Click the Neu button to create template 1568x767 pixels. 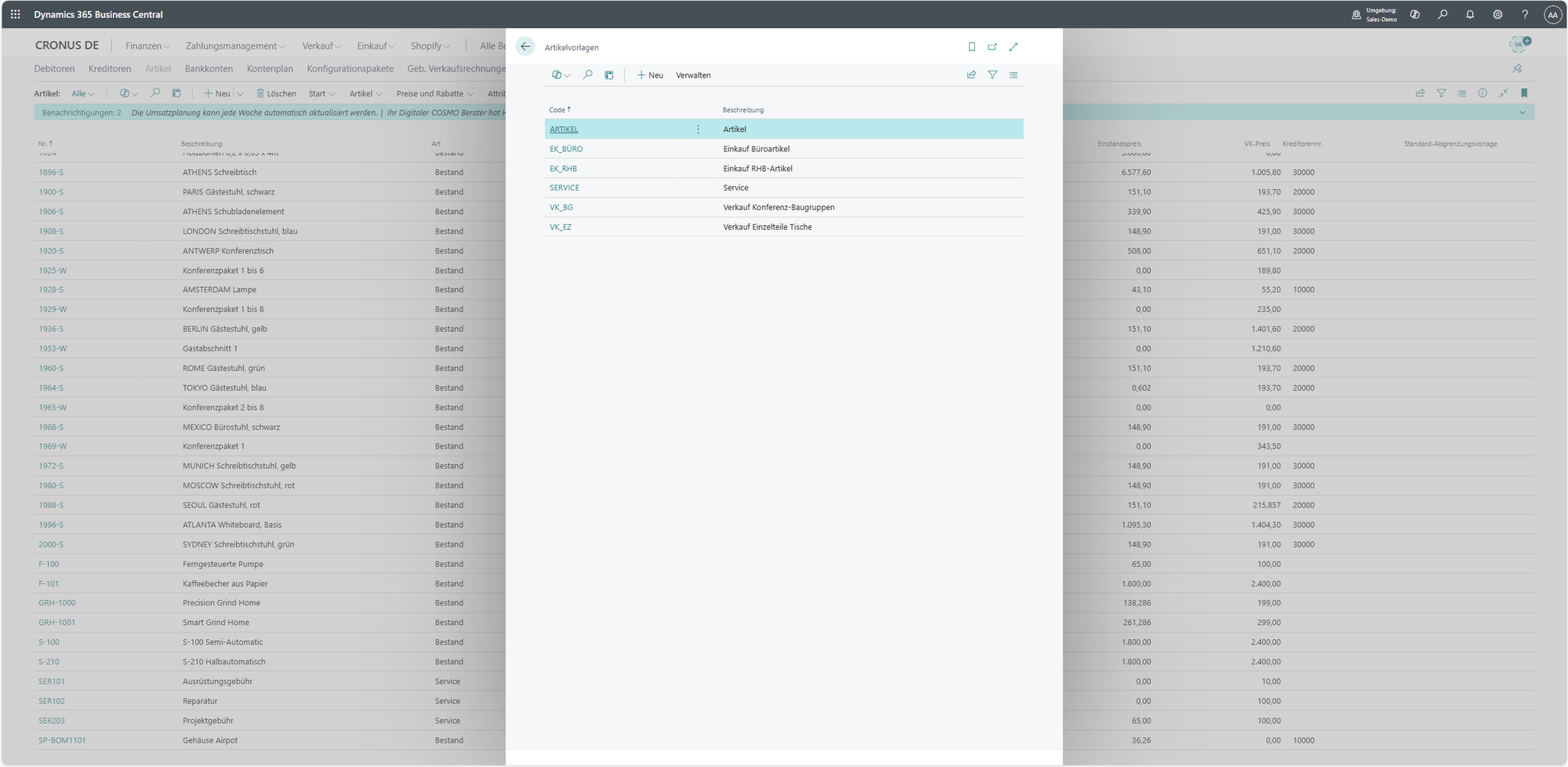click(x=650, y=75)
